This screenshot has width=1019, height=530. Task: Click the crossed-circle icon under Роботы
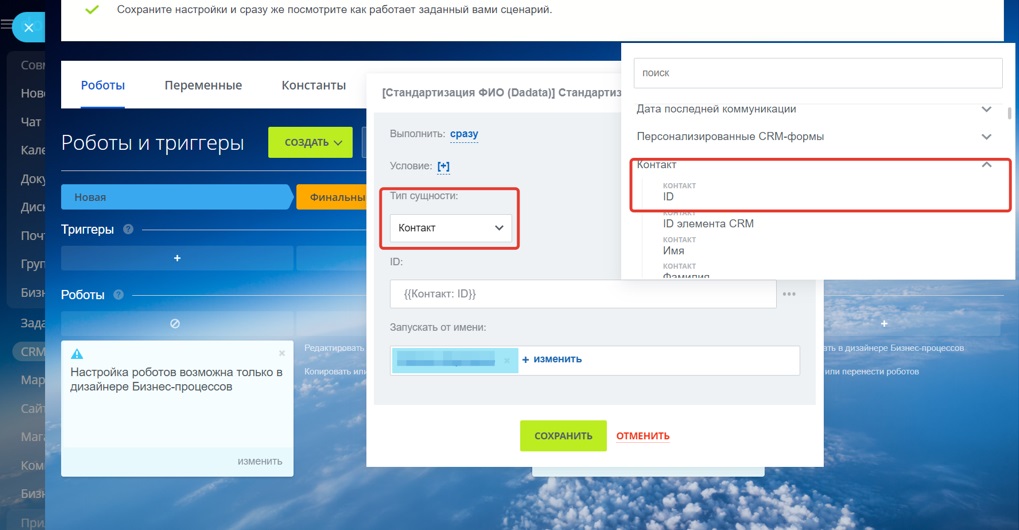tap(175, 323)
